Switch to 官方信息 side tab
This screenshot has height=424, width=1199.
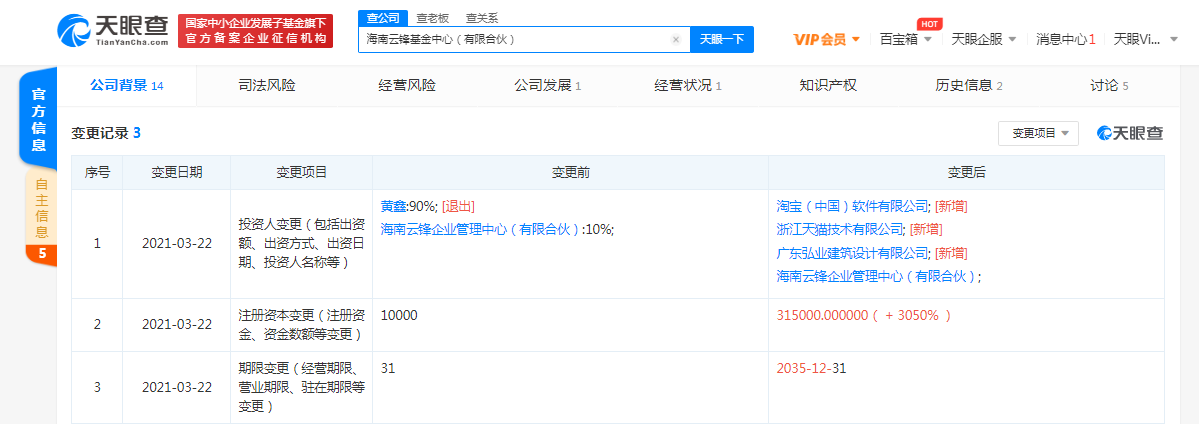click(38, 119)
